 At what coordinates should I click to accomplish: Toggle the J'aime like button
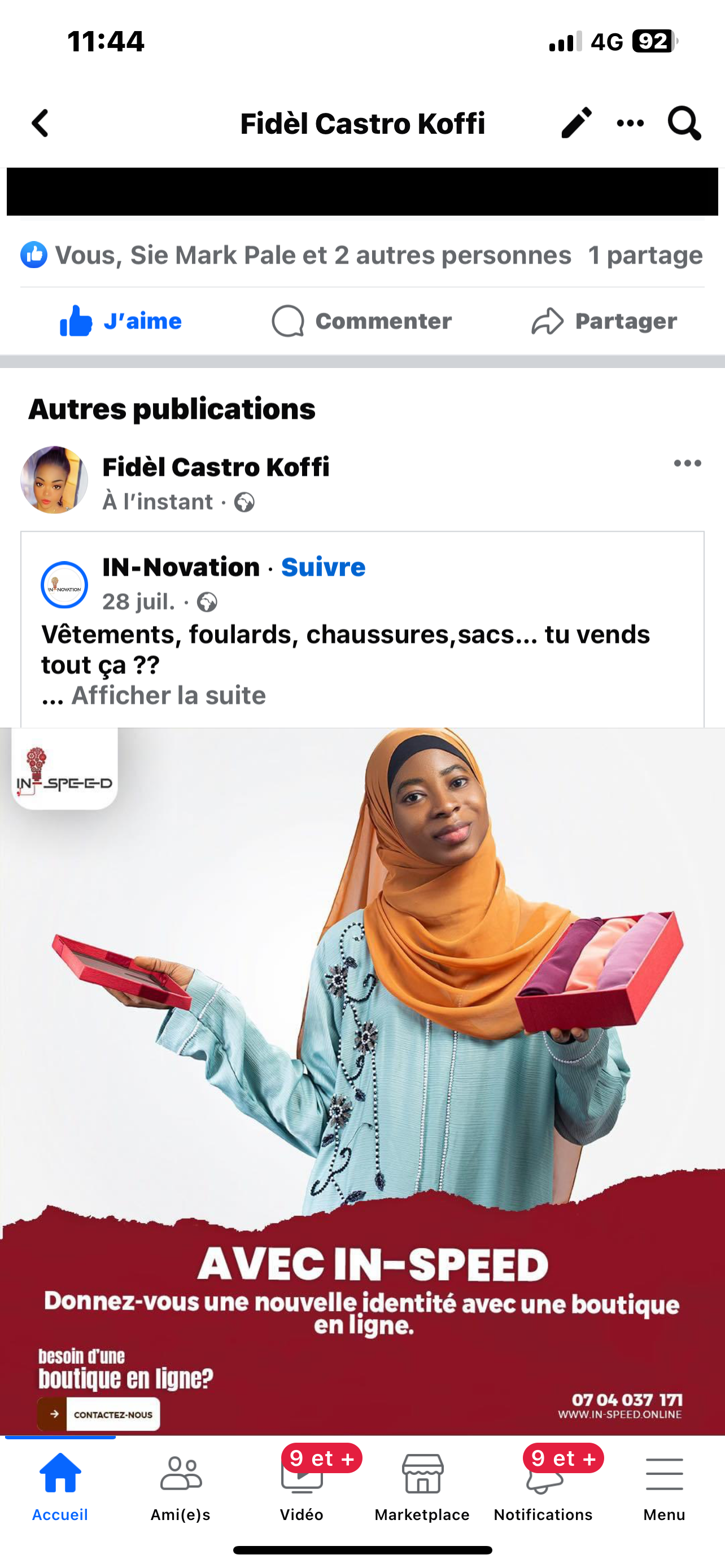coord(120,321)
